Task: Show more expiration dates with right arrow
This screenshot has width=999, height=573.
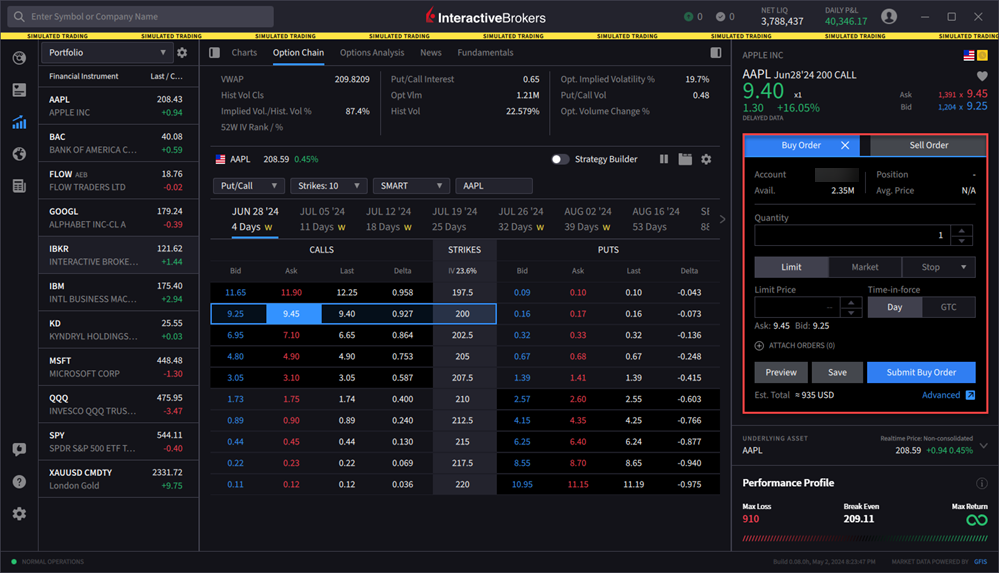Action: pyautogui.click(x=722, y=219)
